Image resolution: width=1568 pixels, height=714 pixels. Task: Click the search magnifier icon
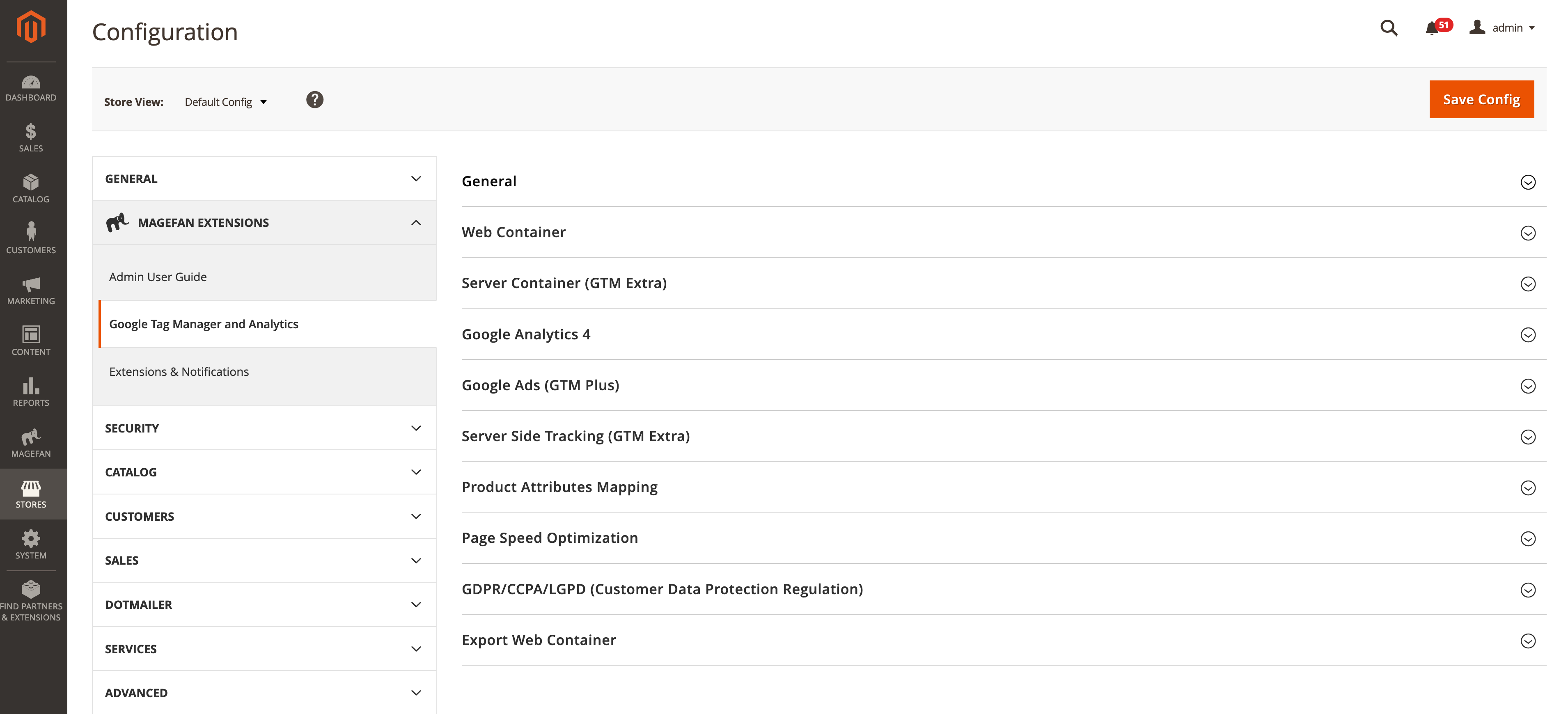[x=1389, y=28]
